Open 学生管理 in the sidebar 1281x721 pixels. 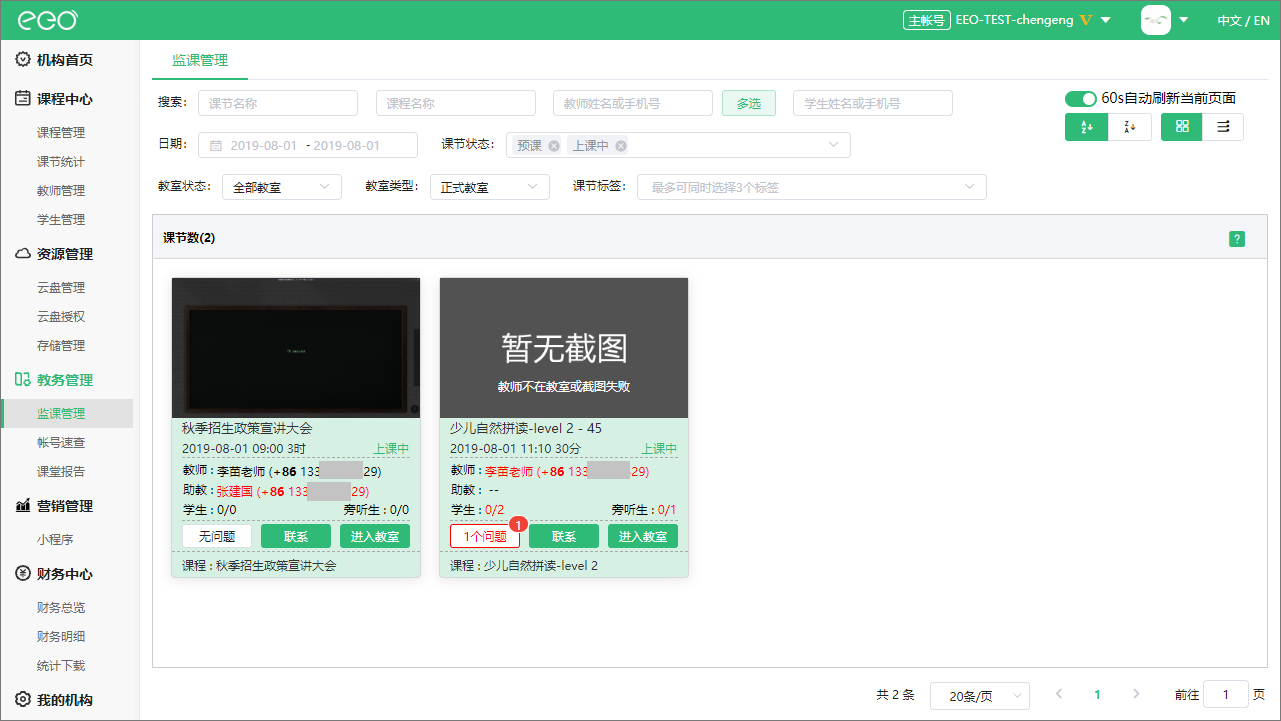pyautogui.click(x=61, y=219)
